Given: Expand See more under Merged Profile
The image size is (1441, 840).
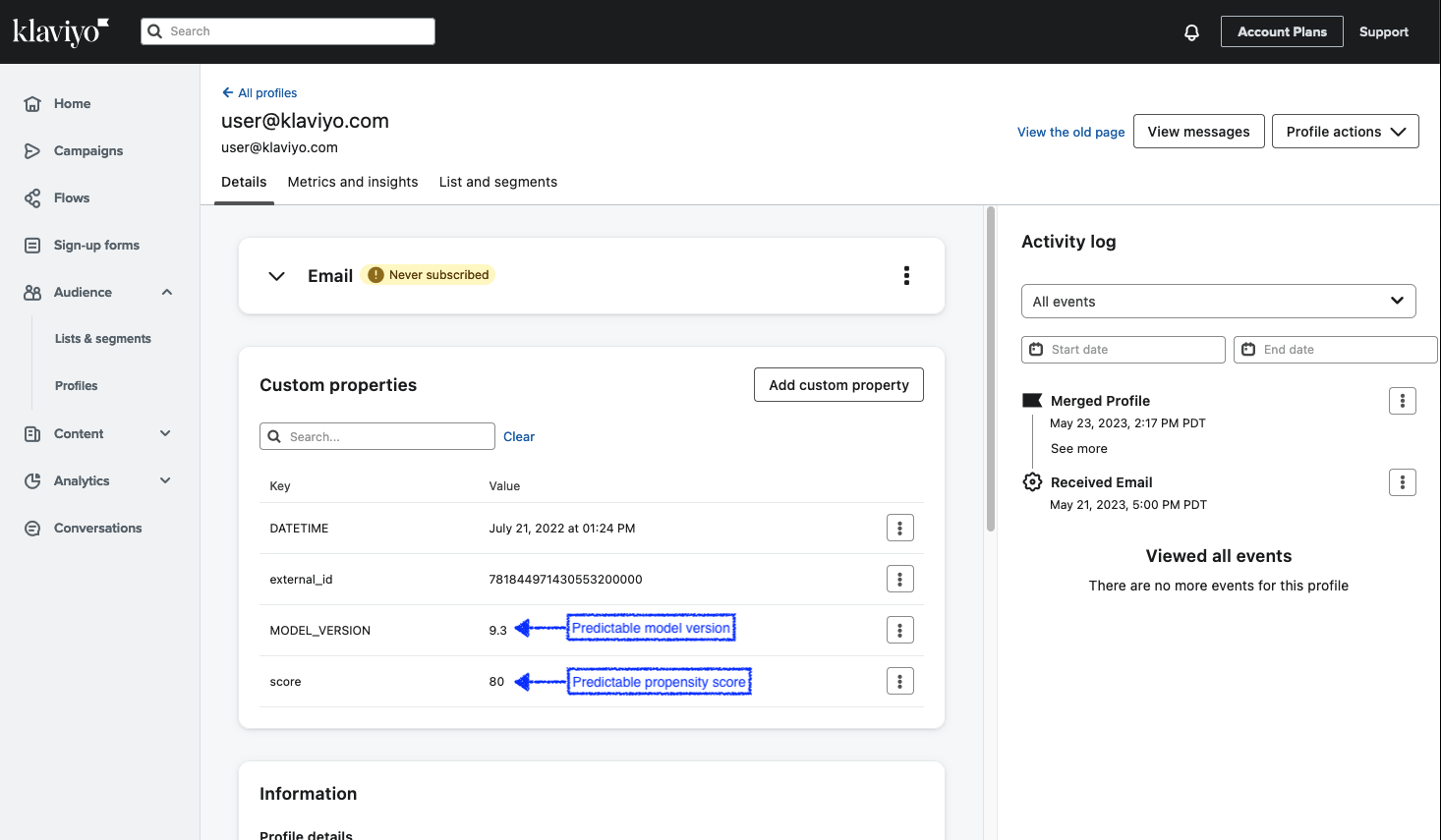Looking at the screenshot, I should 1079,449.
